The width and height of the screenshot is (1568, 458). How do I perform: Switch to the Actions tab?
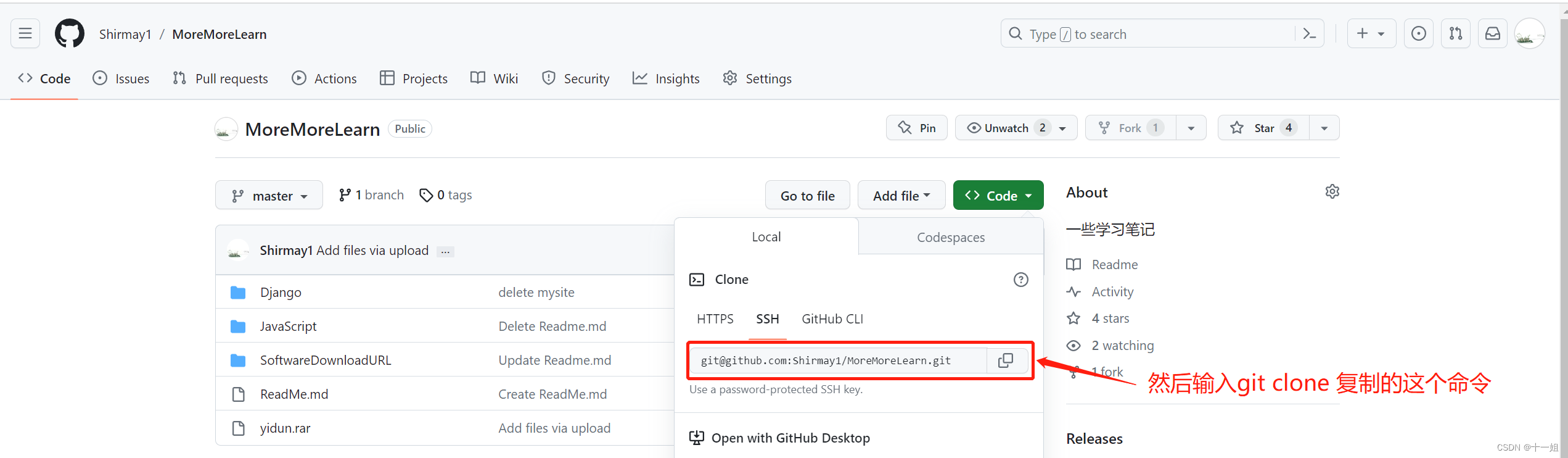tap(324, 78)
